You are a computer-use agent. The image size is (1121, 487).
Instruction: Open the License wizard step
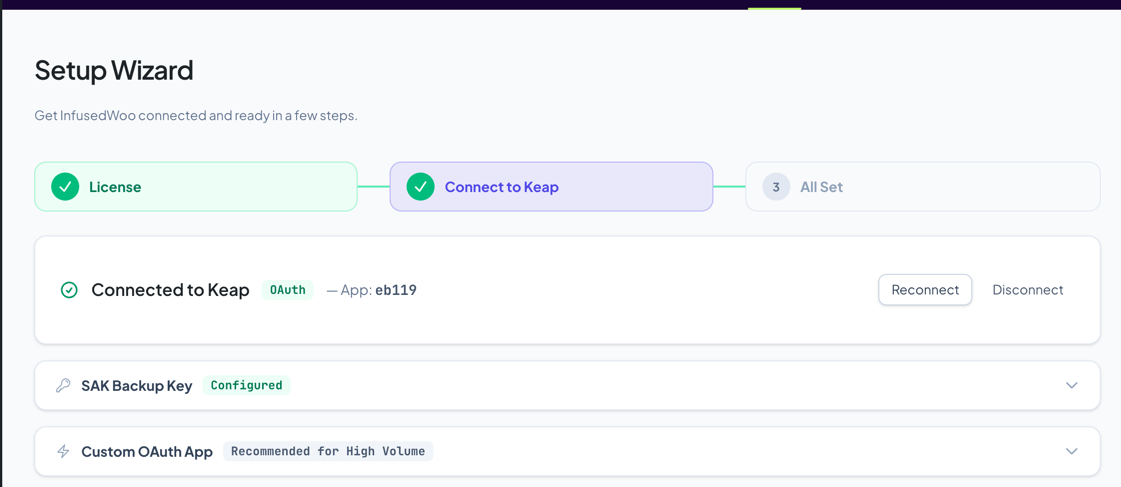click(x=196, y=187)
